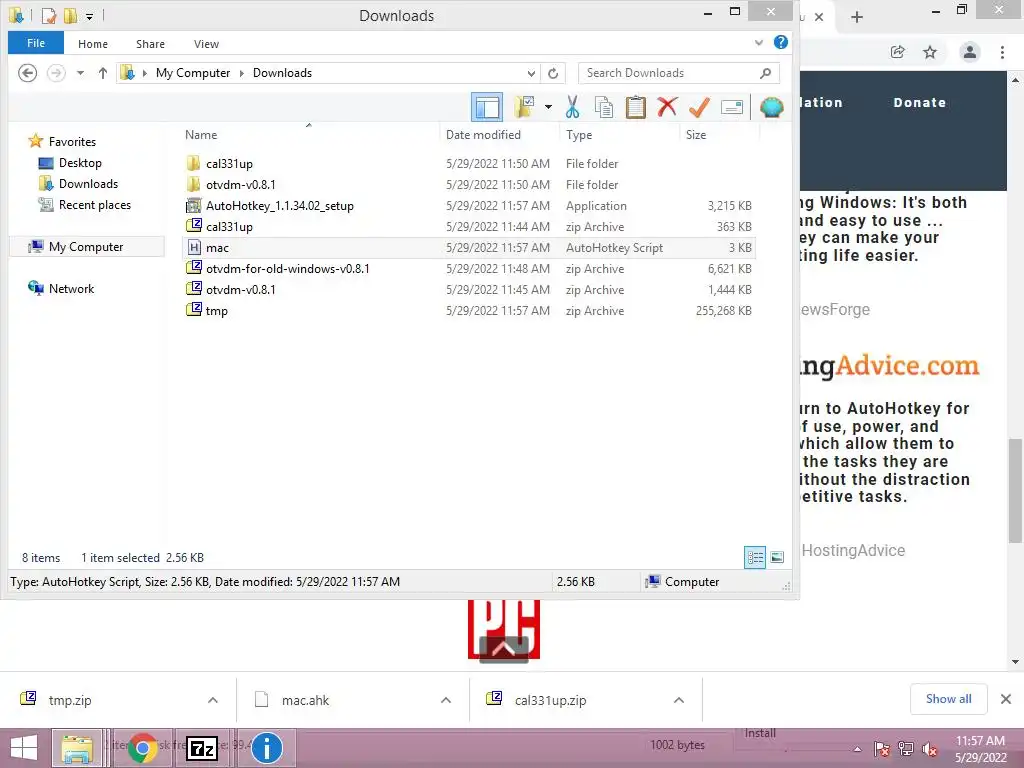Click the webpage's scroll-to-top arrow
This screenshot has width=1024, height=768.
504,649
